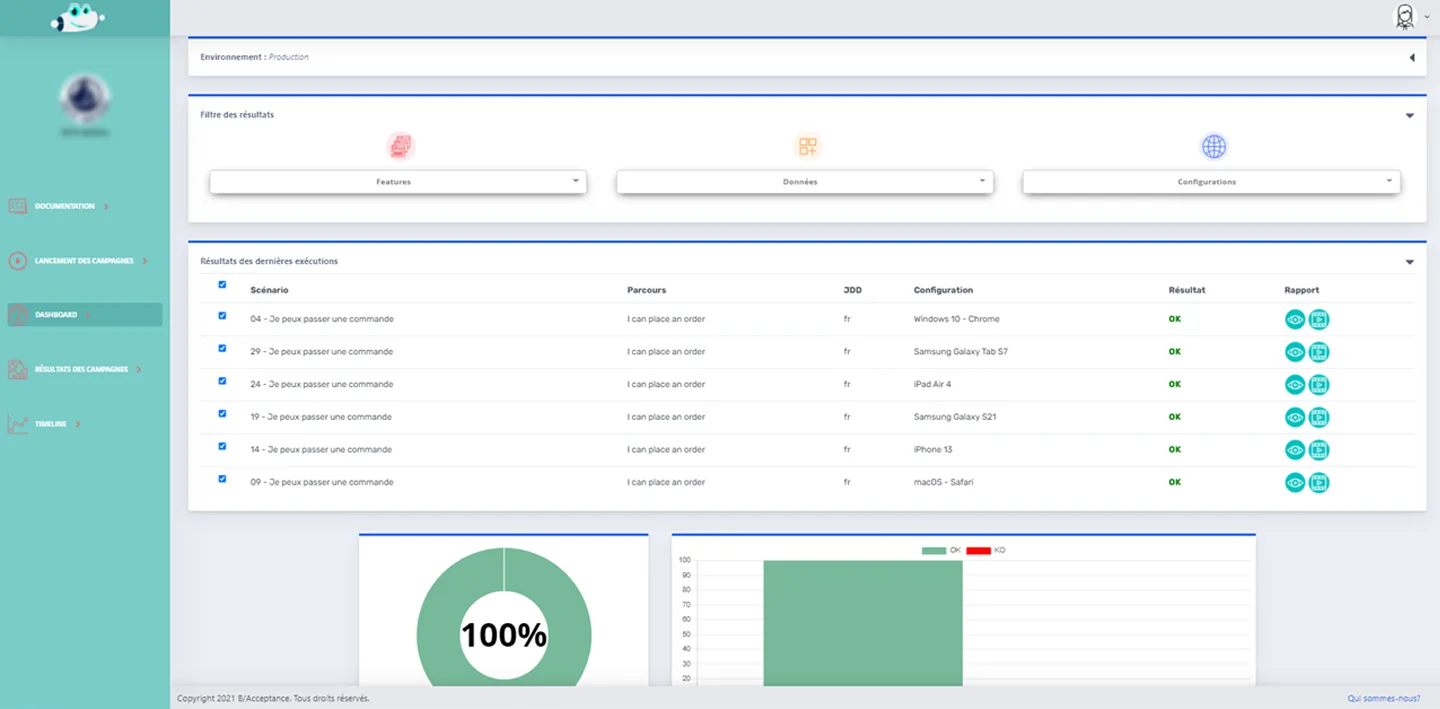Image resolution: width=1440 pixels, height=709 pixels.
Task: Toggle the red KO legend swatch
Action: pyautogui.click(x=978, y=550)
